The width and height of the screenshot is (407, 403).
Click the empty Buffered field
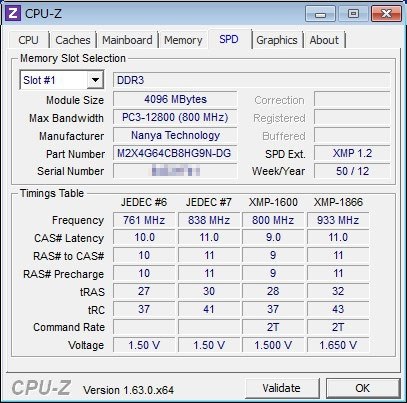[x=352, y=135]
